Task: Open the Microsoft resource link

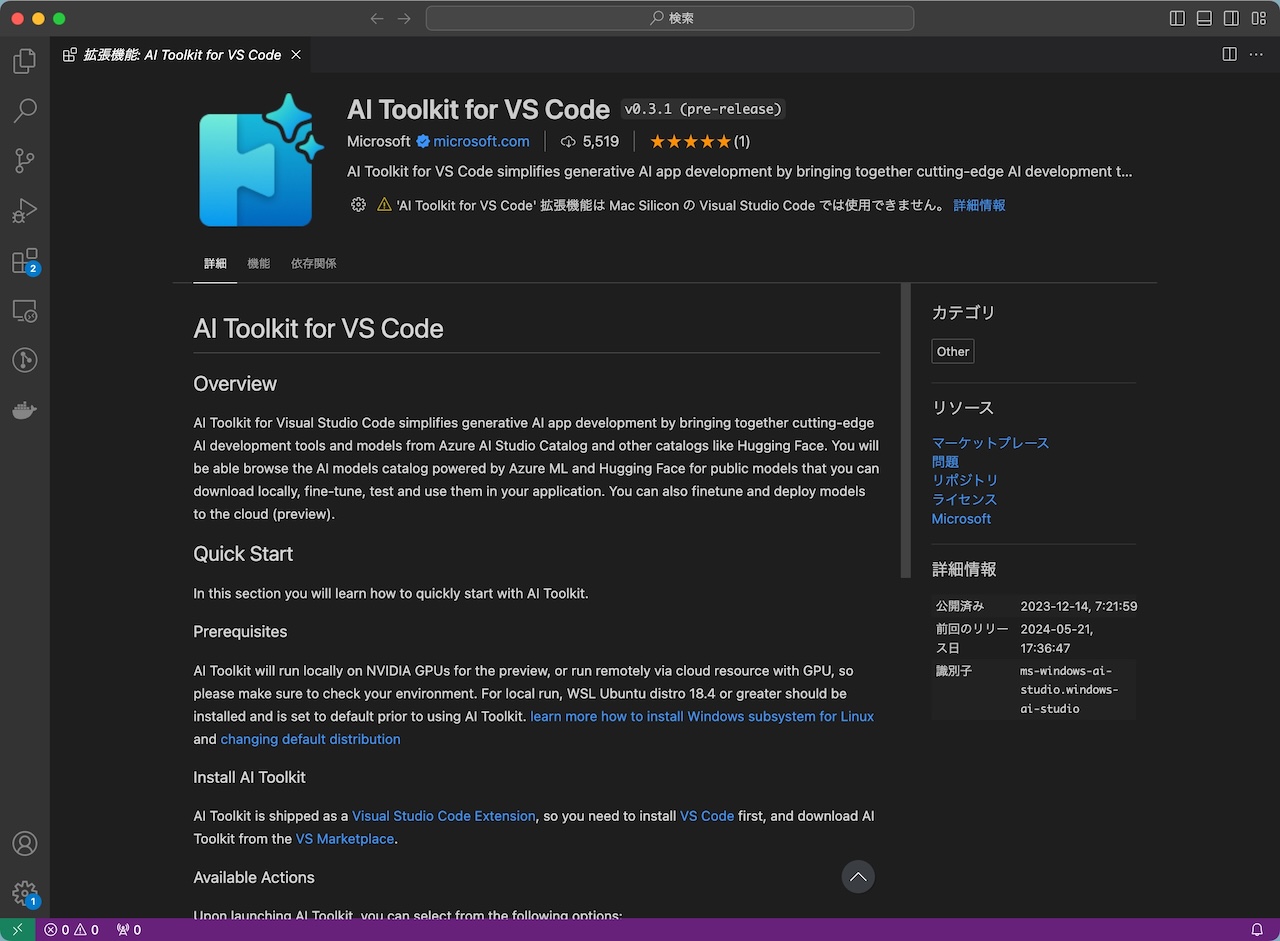Action: click(x=961, y=519)
